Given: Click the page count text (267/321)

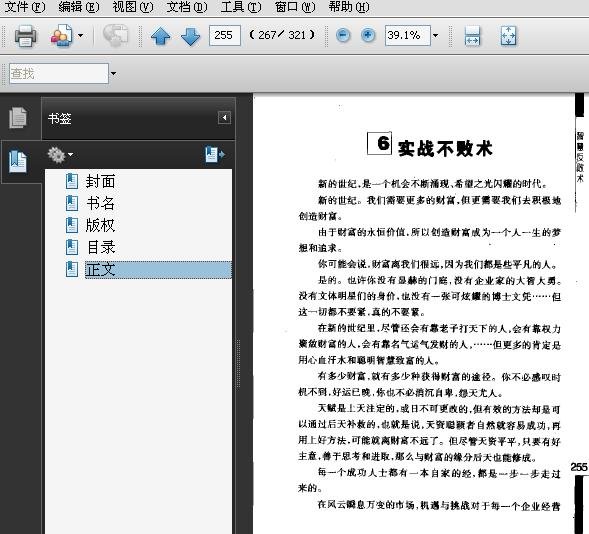Looking at the screenshot, I should (282, 35).
